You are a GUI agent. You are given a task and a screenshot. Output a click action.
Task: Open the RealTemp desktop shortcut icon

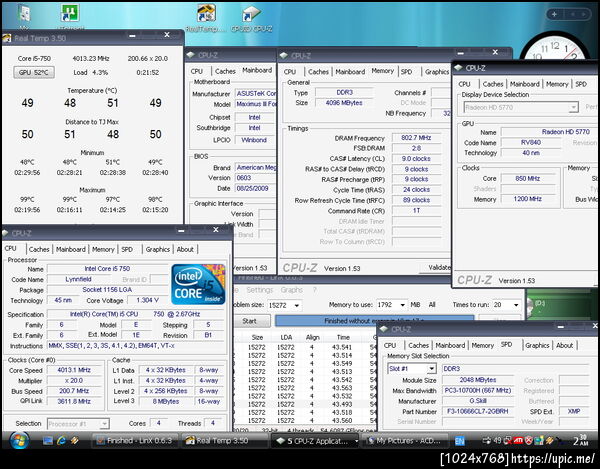point(206,14)
